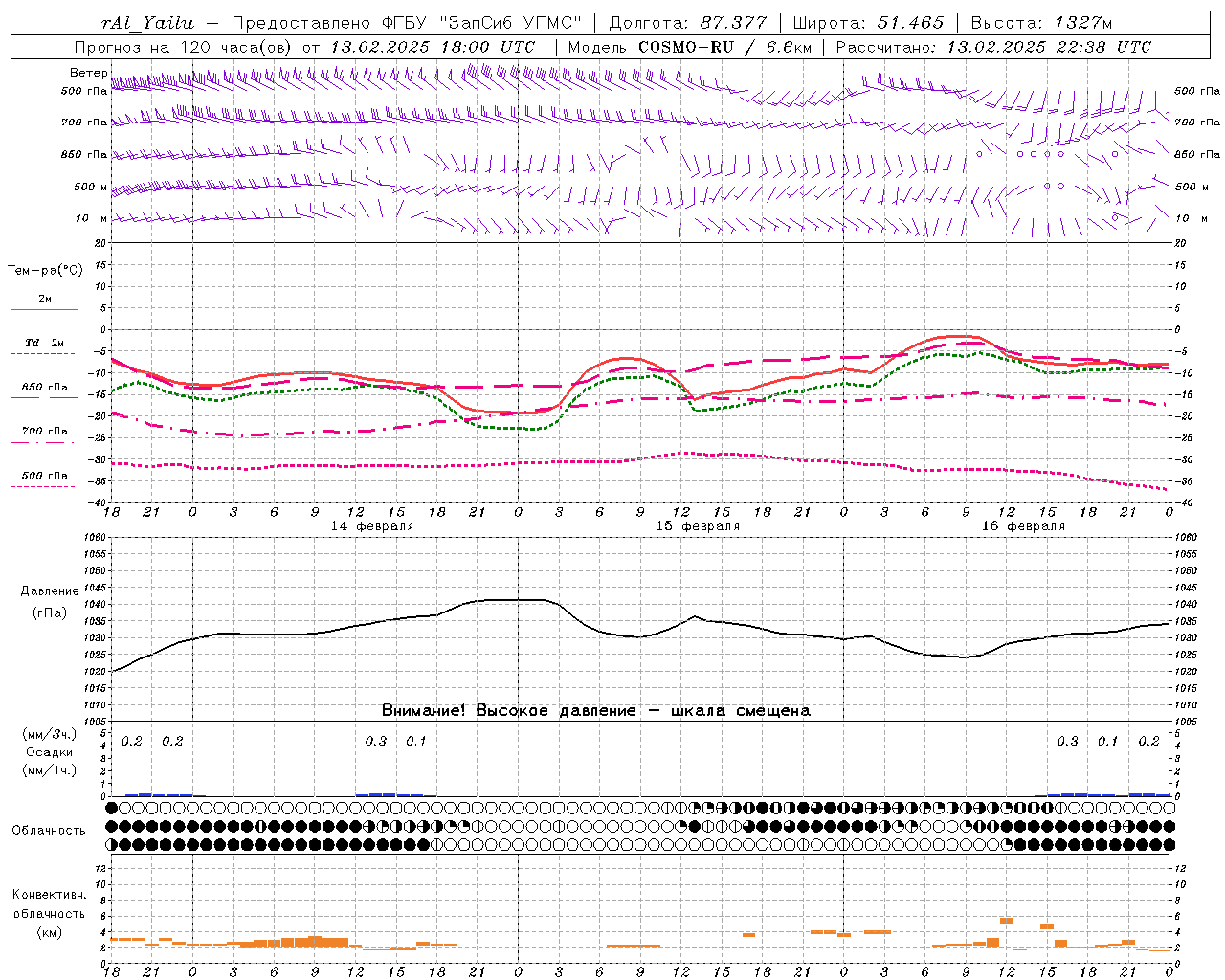The width and height of the screenshot is (1225, 980).
Task: Click the forecast start time 13.02.2025 18:00 UTC
Action: click(432, 47)
